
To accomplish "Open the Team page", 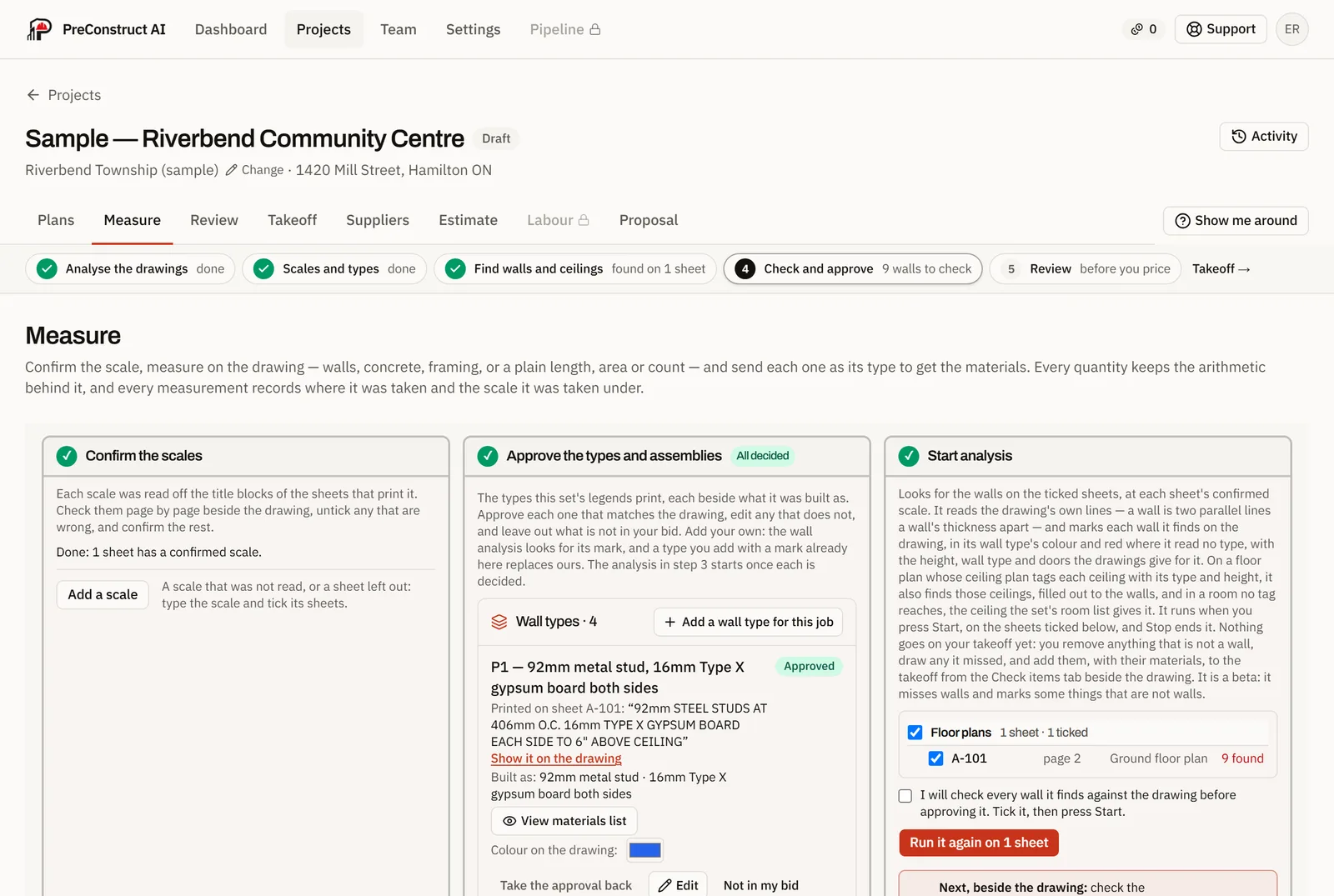I will 399,29.
